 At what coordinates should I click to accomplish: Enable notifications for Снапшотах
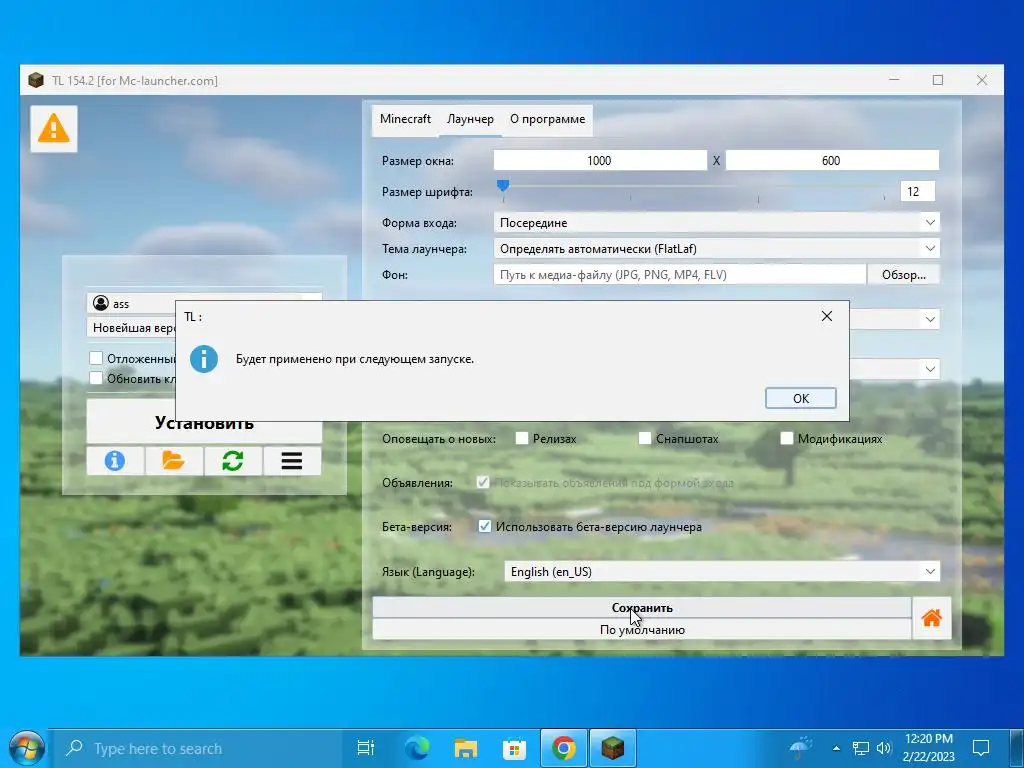click(x=645, y=438)
